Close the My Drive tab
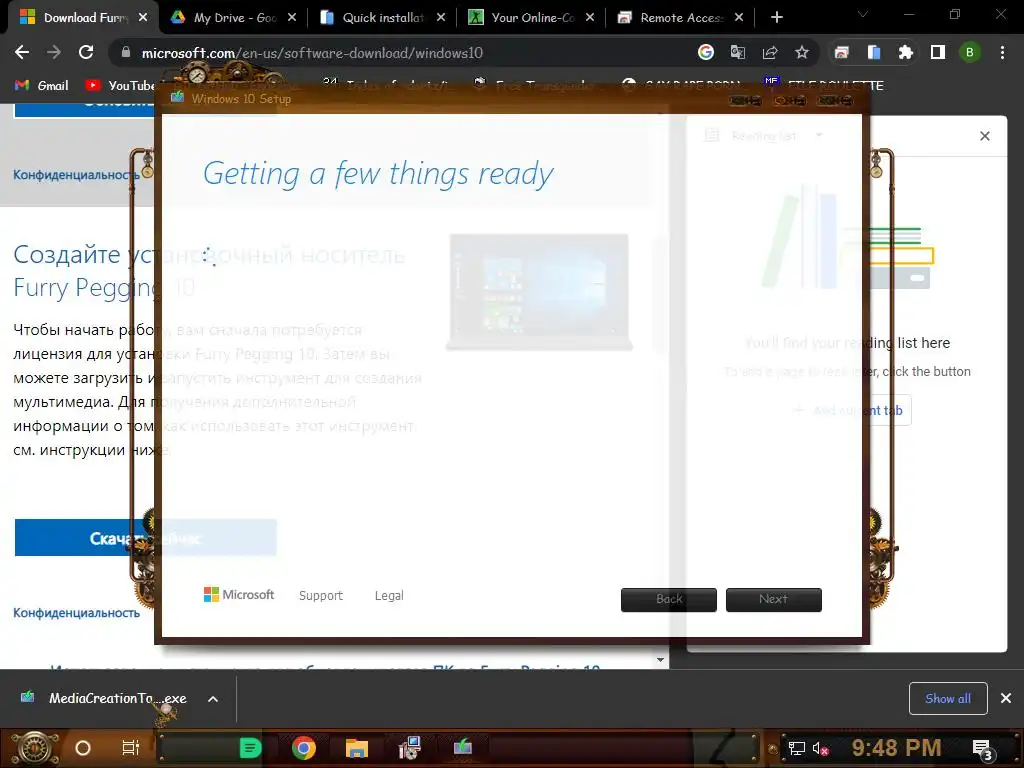The width and height of the screenshot is (1024, 768). coord(292,18)
